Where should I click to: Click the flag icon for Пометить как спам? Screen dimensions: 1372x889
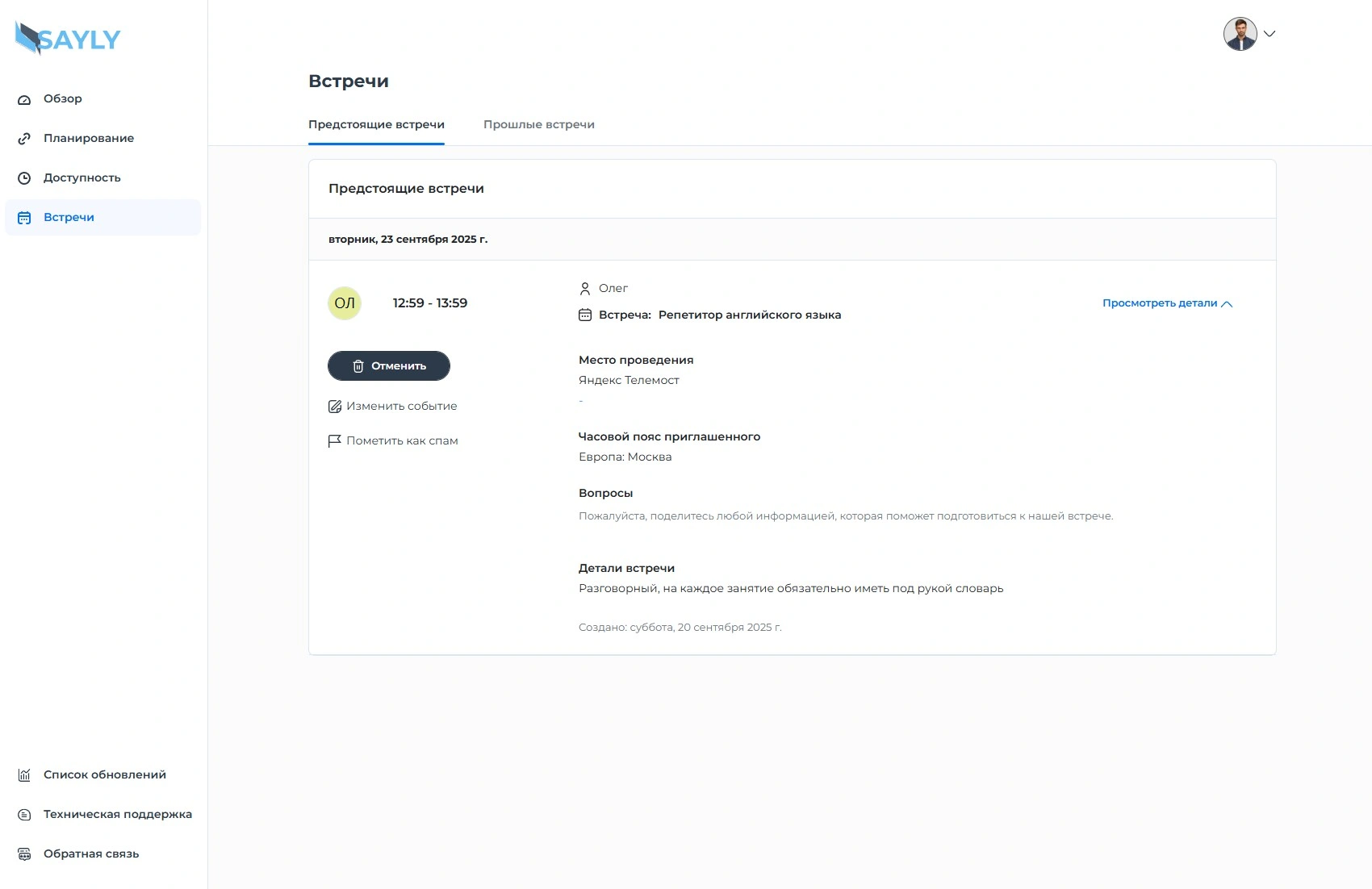335,441
